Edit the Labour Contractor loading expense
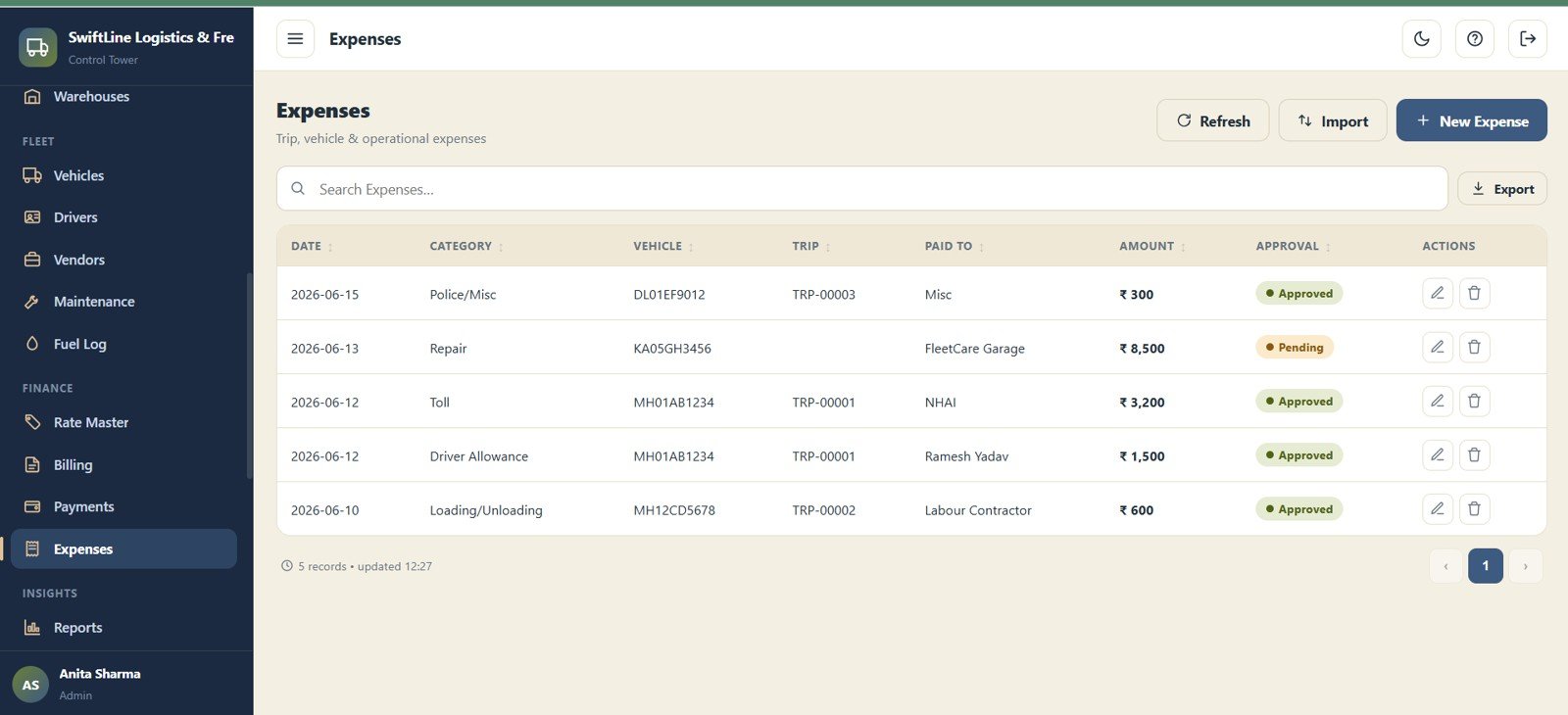The width and height of the screenshot is (1568, 715). [1437, 508]
